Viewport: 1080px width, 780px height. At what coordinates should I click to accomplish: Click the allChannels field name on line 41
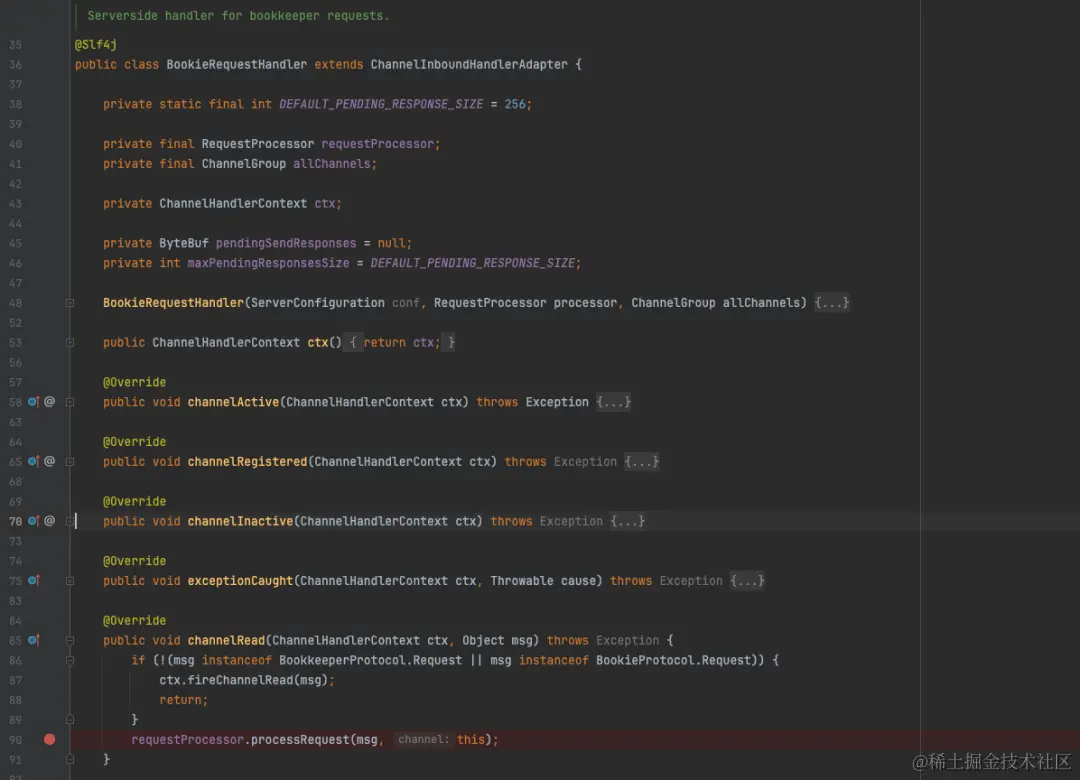click(x=332, y=163)
